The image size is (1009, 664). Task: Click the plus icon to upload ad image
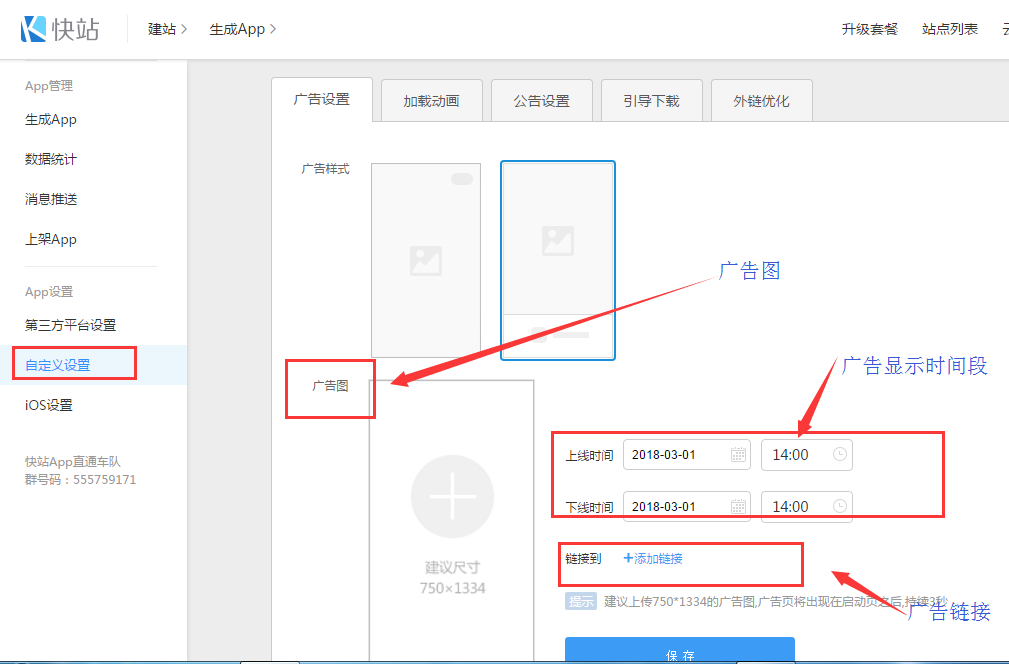click(452, 496)
